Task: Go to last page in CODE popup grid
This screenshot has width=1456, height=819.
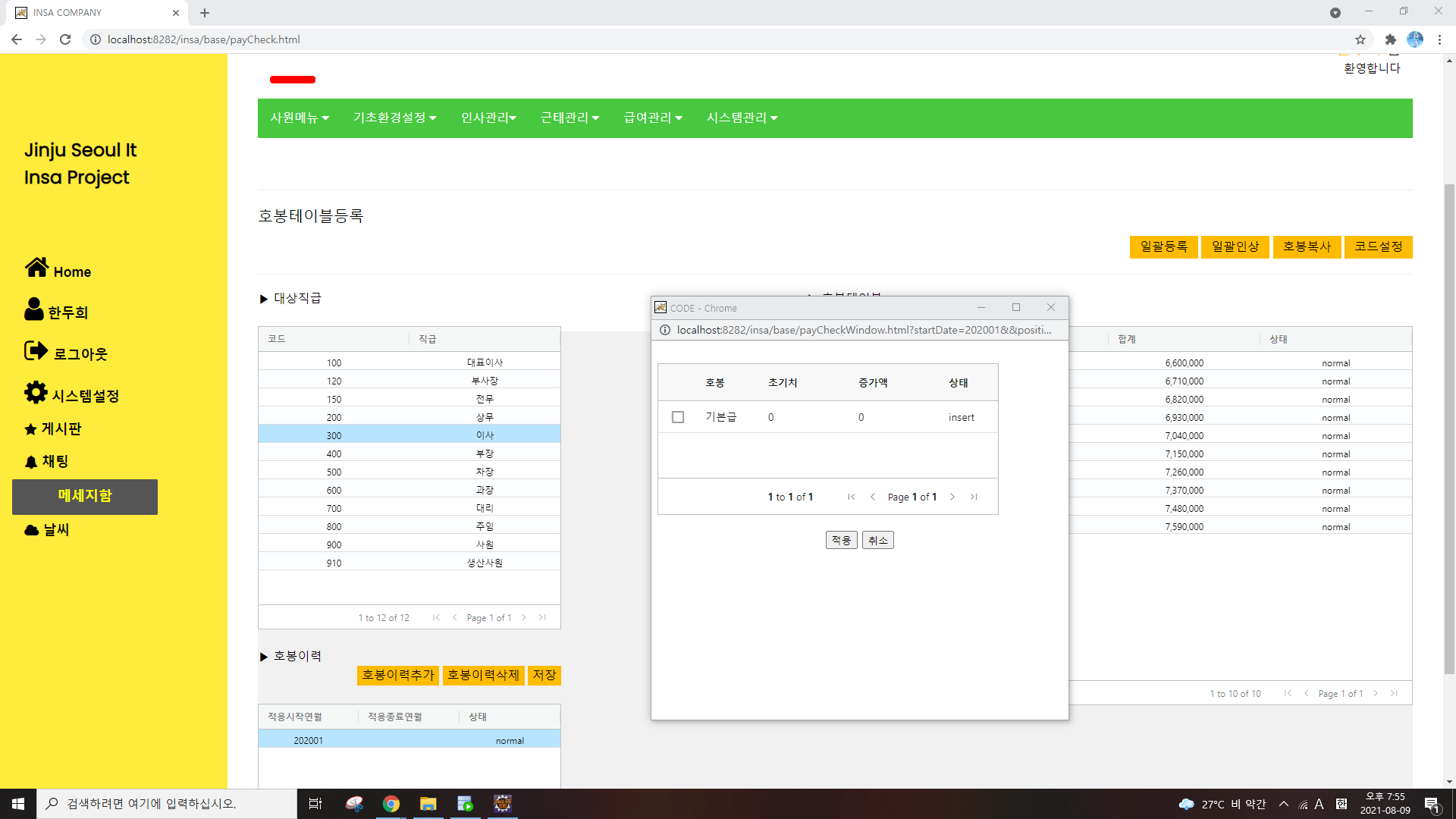Action: pos(974,497)
